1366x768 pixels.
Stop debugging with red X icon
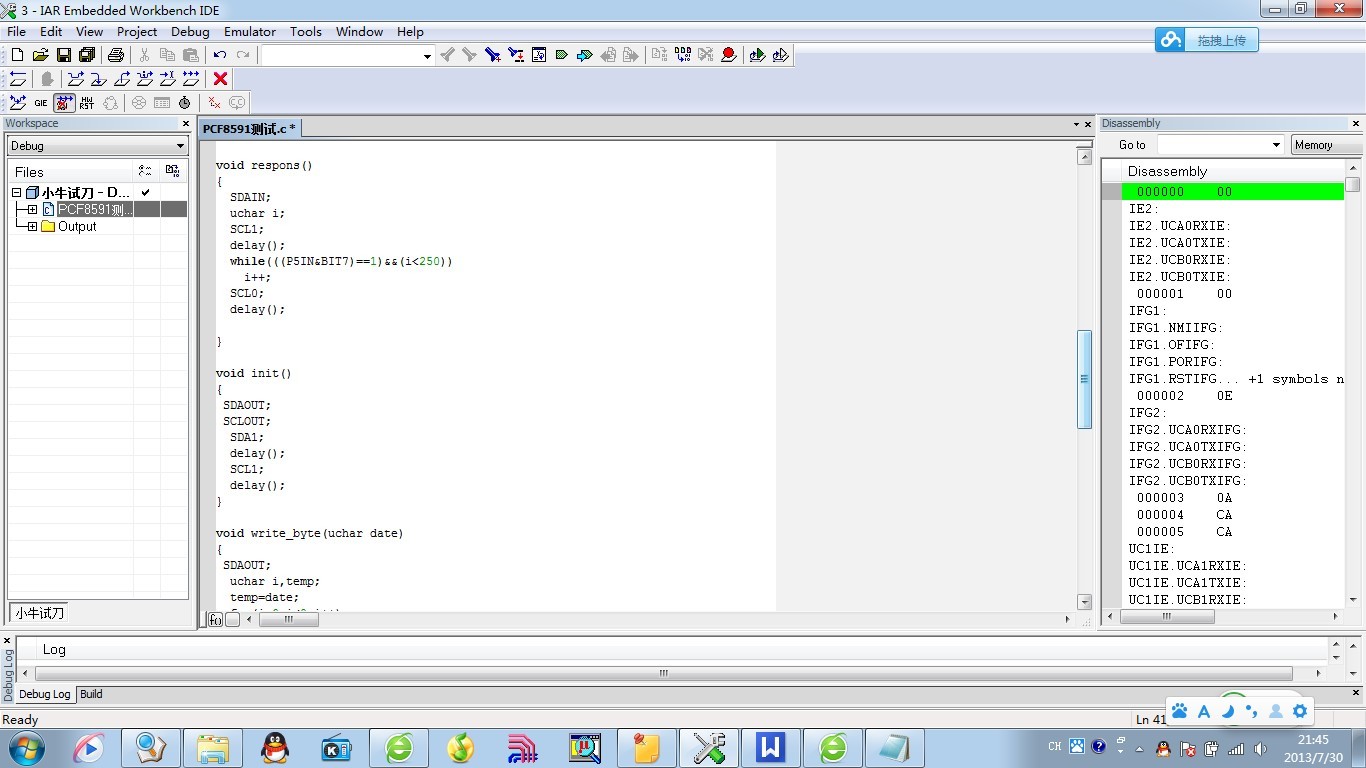[x=221, y=78]
